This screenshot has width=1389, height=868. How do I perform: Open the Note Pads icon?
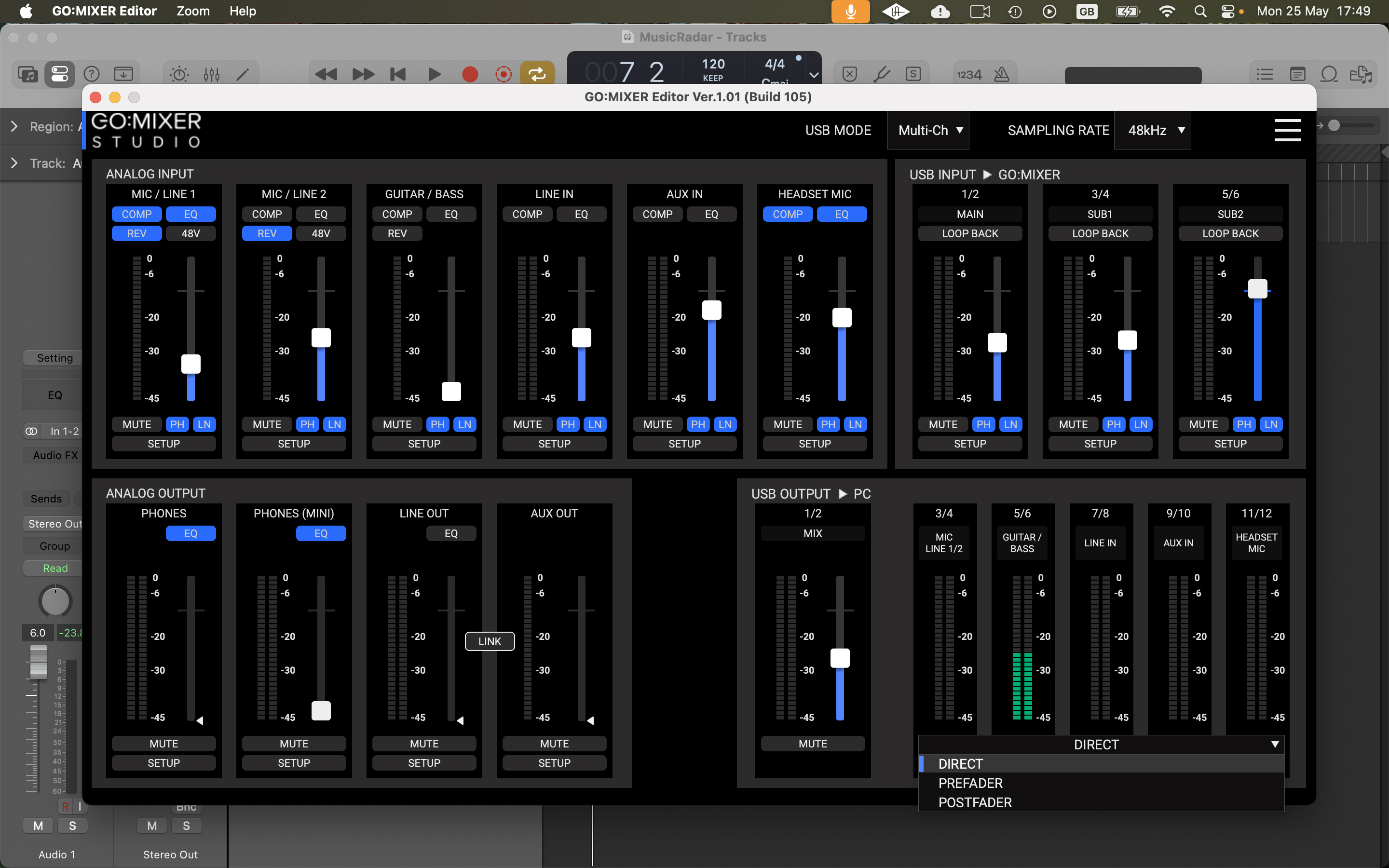pos(1297,74)
